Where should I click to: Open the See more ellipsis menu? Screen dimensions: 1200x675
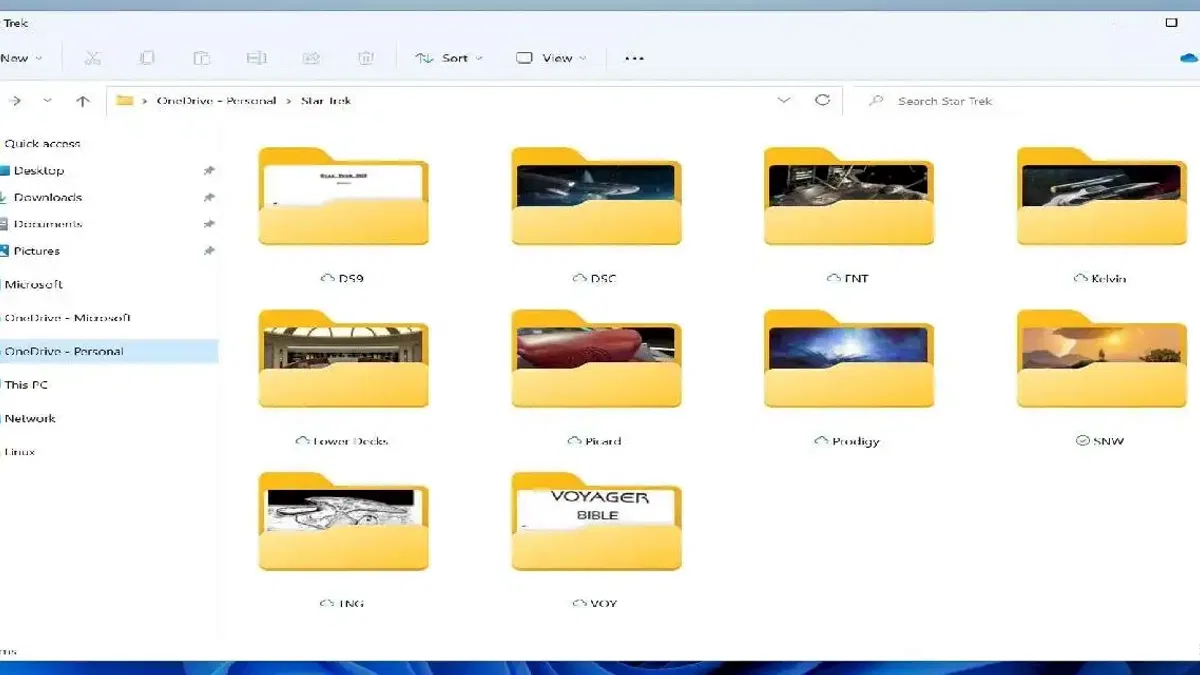pyautogui.click(x=634, y=58)
